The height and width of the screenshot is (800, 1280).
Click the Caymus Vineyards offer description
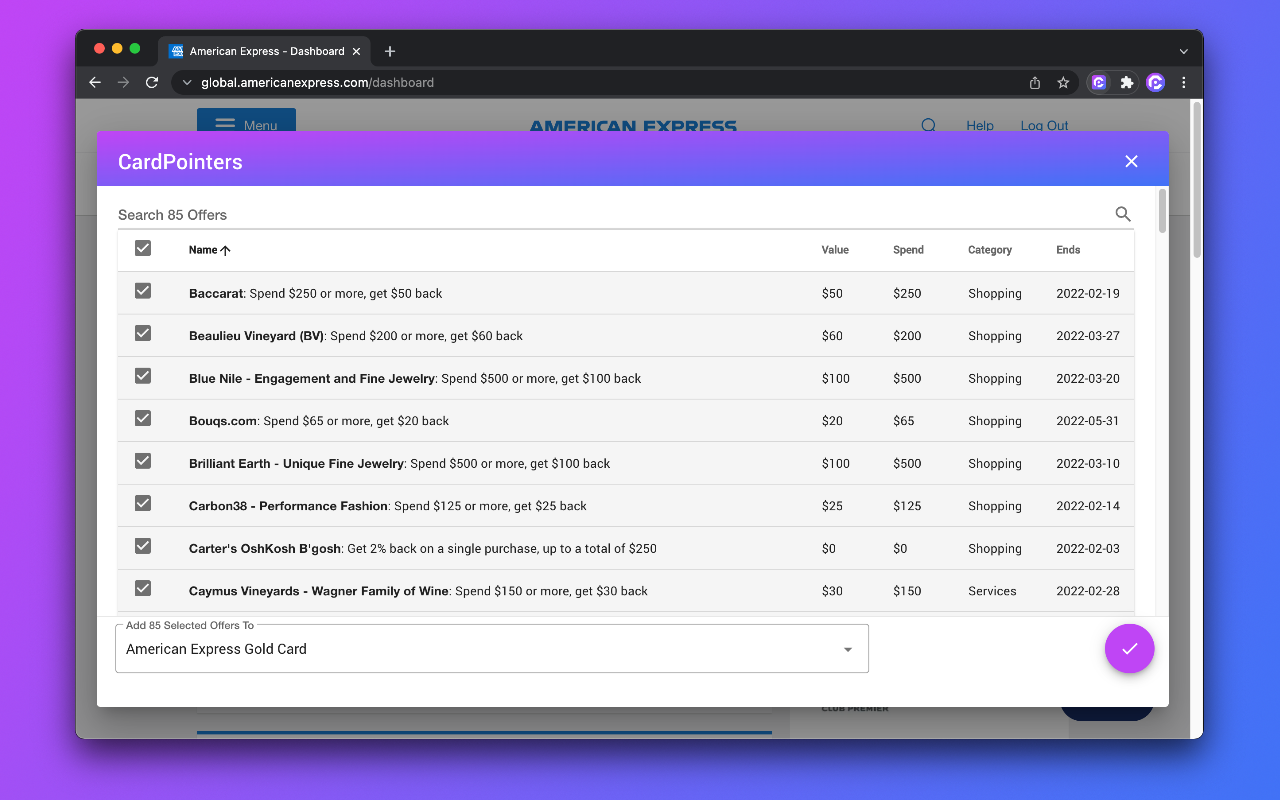[x=419, y=591]
